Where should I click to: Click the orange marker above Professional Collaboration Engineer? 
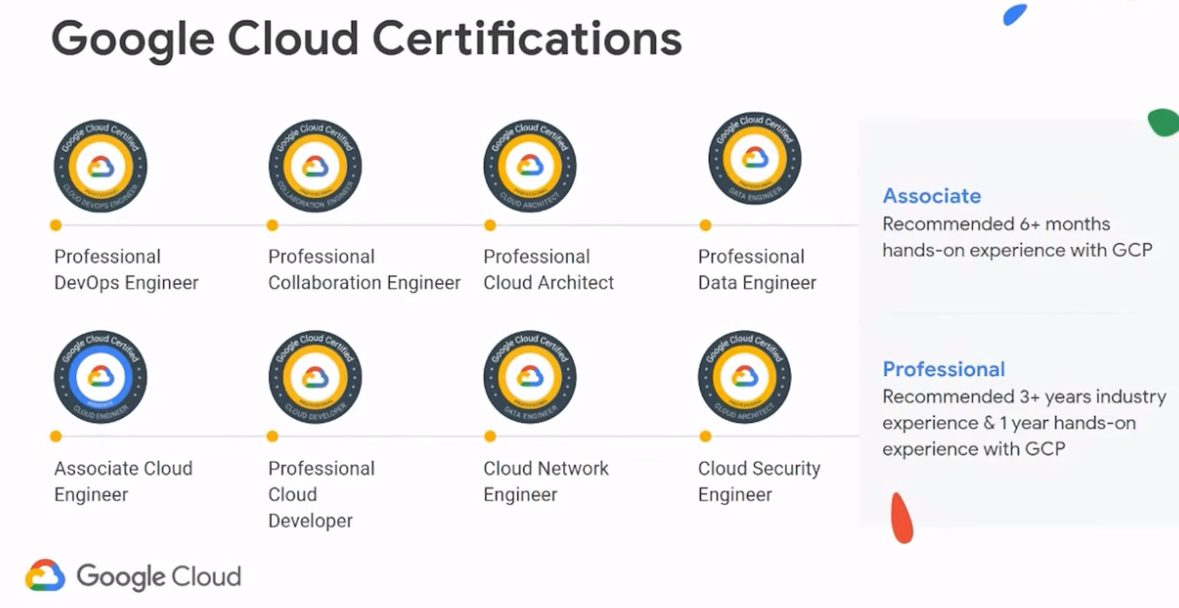point(272,225)
